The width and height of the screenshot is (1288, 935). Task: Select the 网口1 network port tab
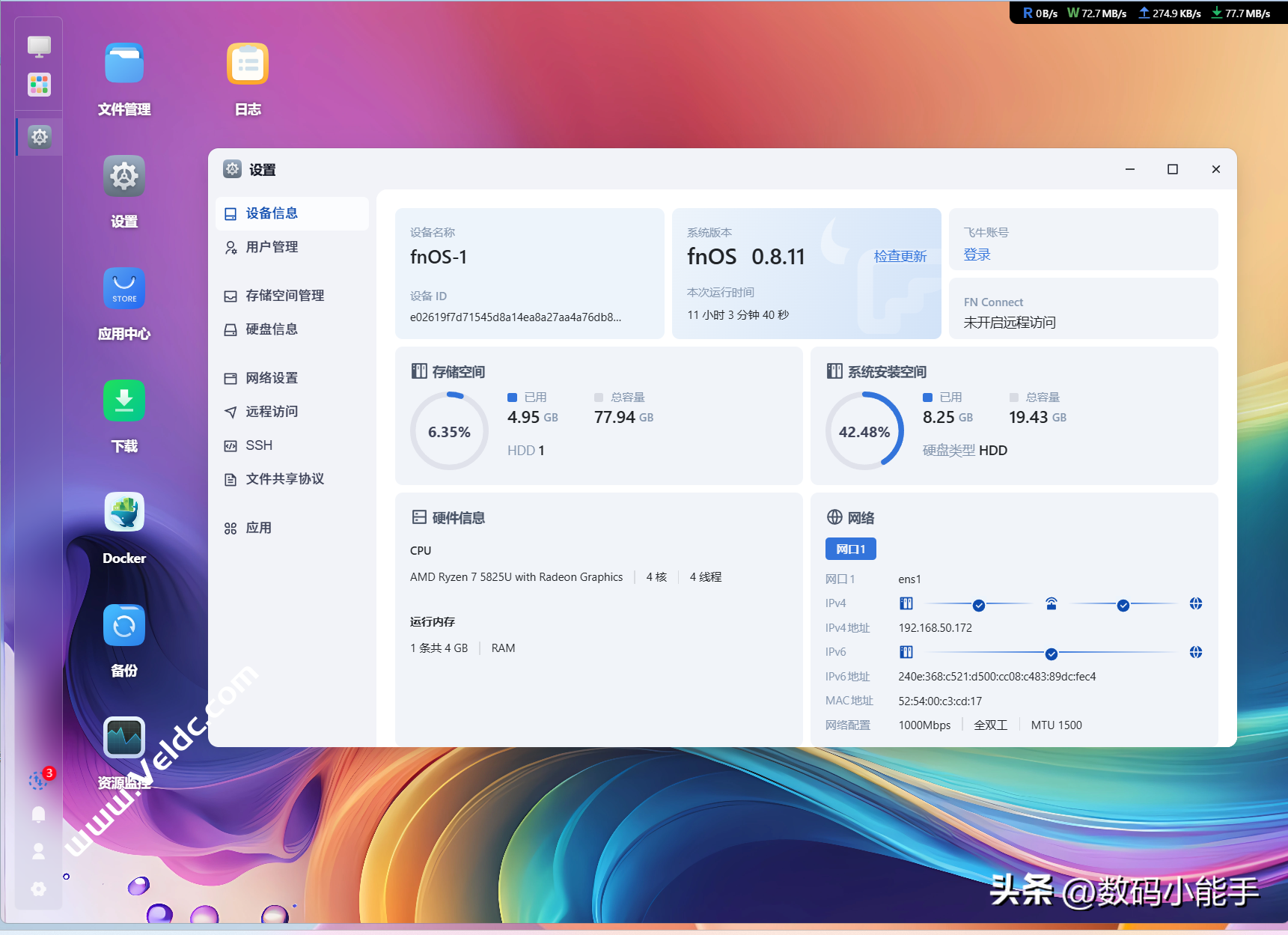pyautogui.click(x=850, y=549)
